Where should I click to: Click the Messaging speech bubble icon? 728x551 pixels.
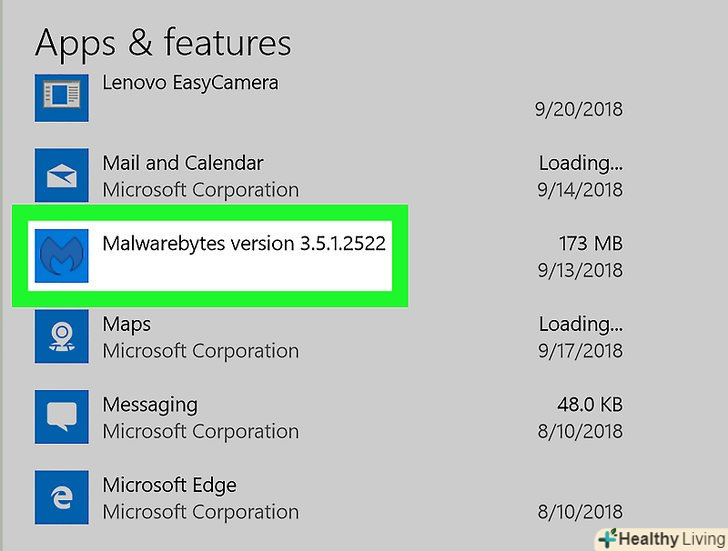62,418
